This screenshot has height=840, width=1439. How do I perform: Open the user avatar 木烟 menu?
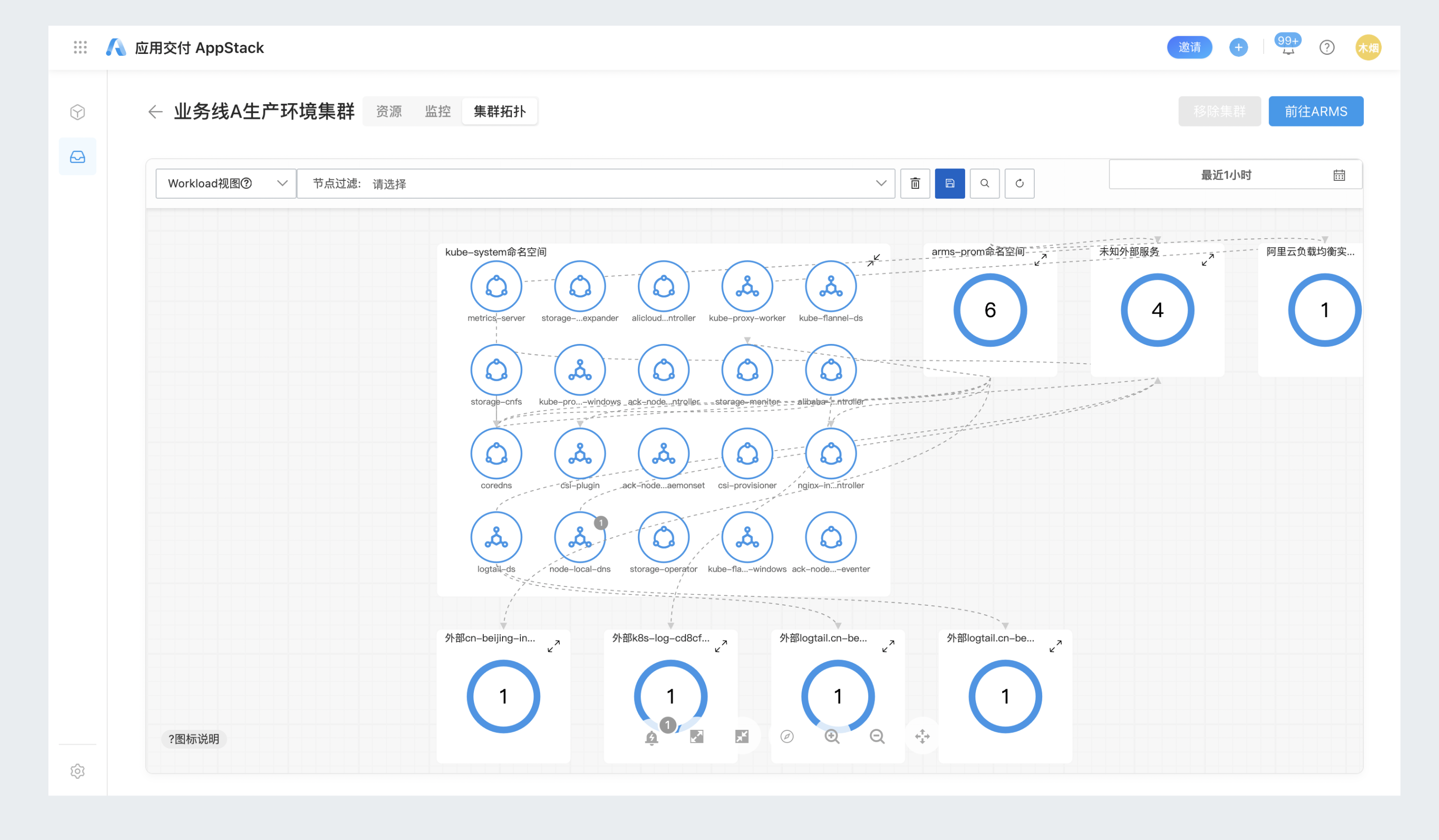[x=1368, y=47]
